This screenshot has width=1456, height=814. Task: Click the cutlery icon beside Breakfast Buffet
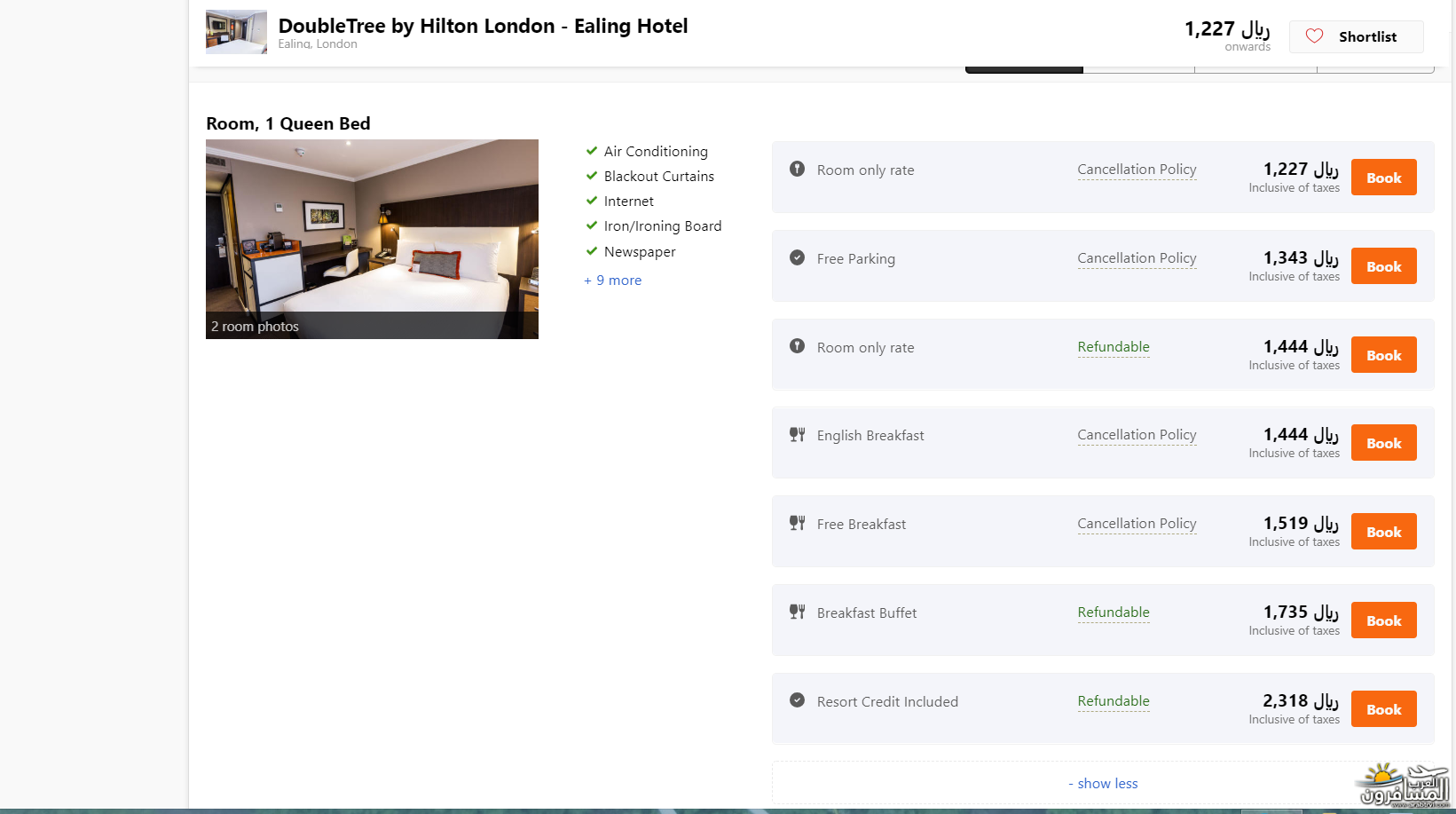coord(798,612)
